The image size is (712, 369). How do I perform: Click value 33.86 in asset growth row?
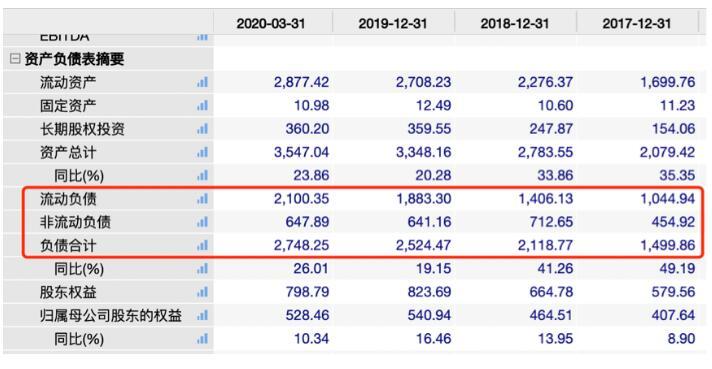(555, 175)
